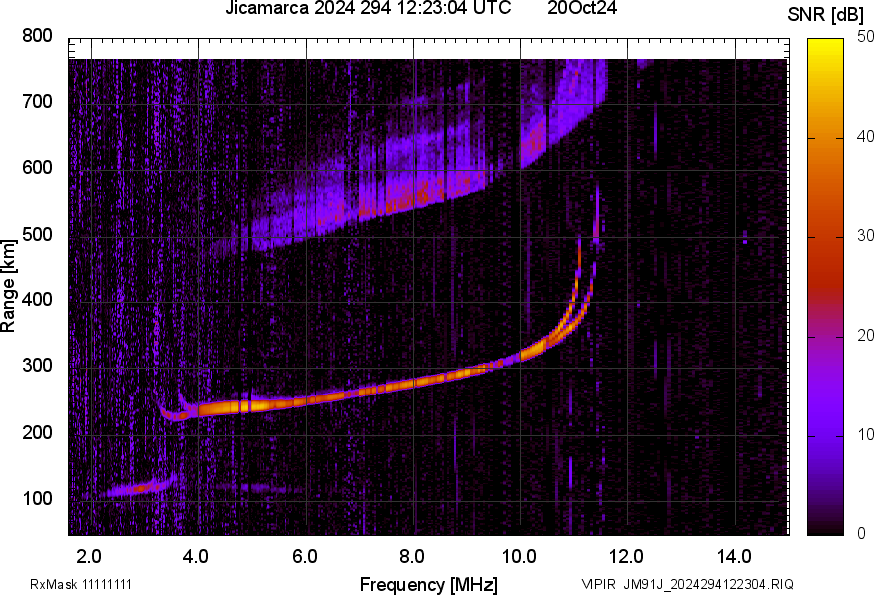The height and width of the screenshot is (595, 874).
Task: Click the range tick label '800'
Action: pos(37,36)
